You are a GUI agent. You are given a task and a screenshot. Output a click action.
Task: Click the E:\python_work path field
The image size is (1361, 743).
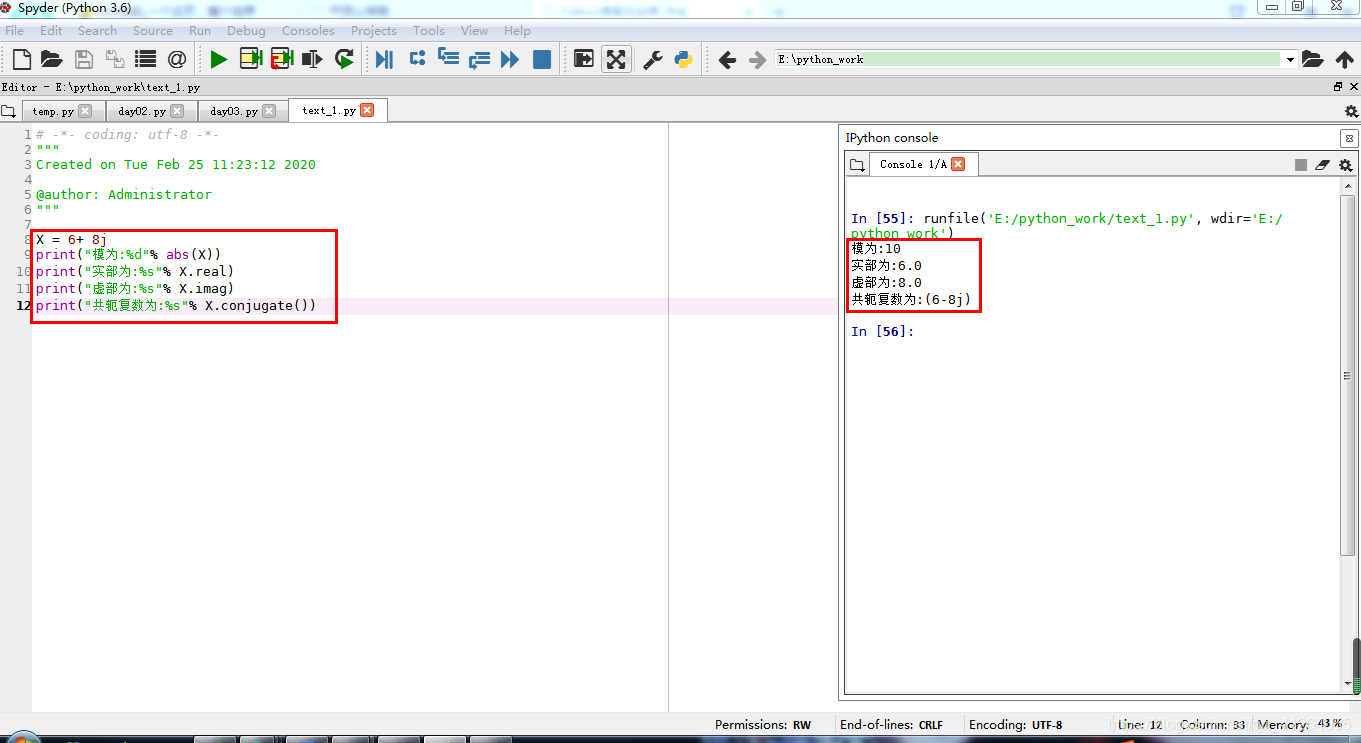tap(1028, 60)
